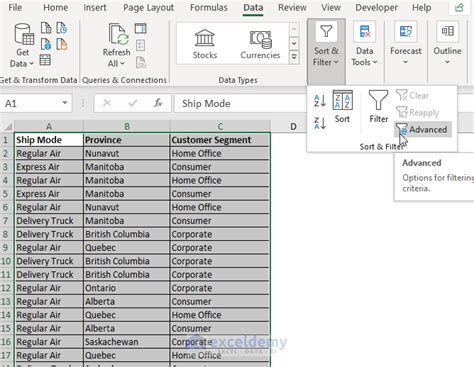Switch to the Home tab
The image size is (474, 367).
point(55,7)
